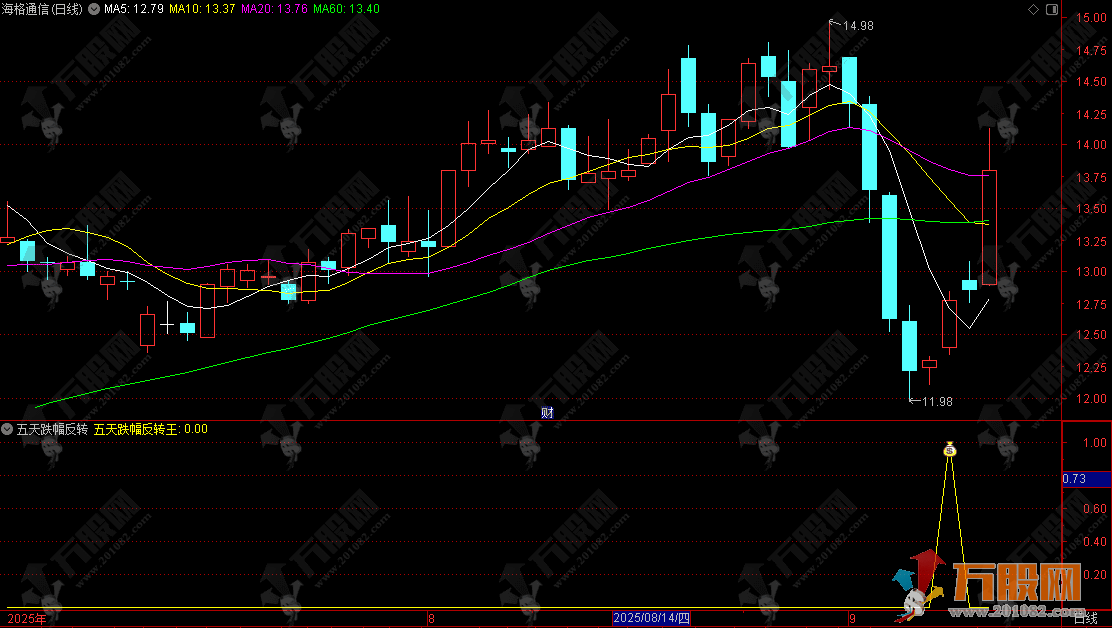The width and height of the screenshot is (1112, 628).
Task: Click the 14.50 price axis label
Action: pos(1091,82)
